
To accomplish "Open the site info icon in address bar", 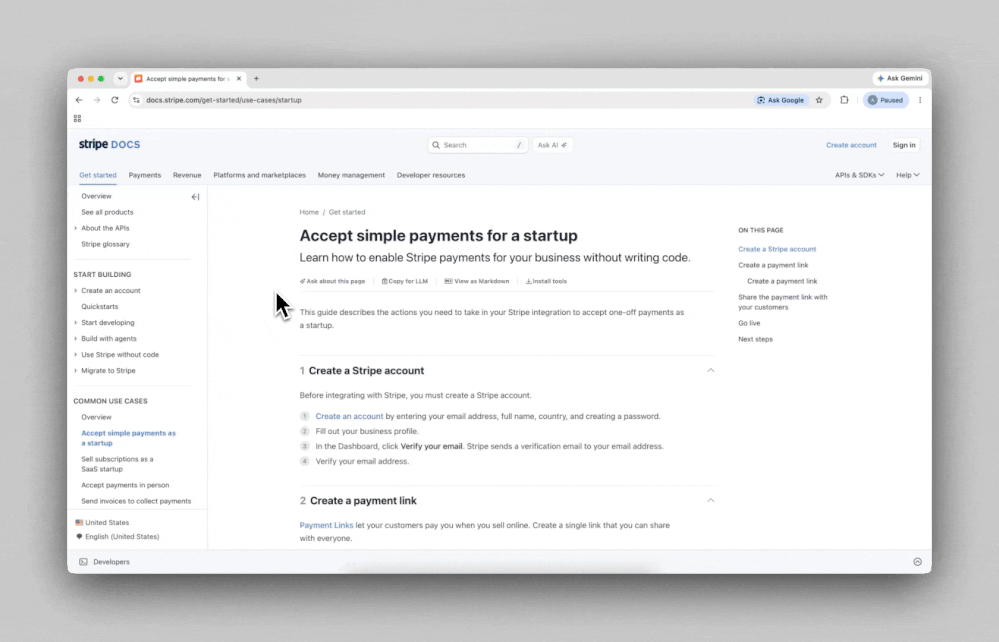I will (x=136, y=100).
